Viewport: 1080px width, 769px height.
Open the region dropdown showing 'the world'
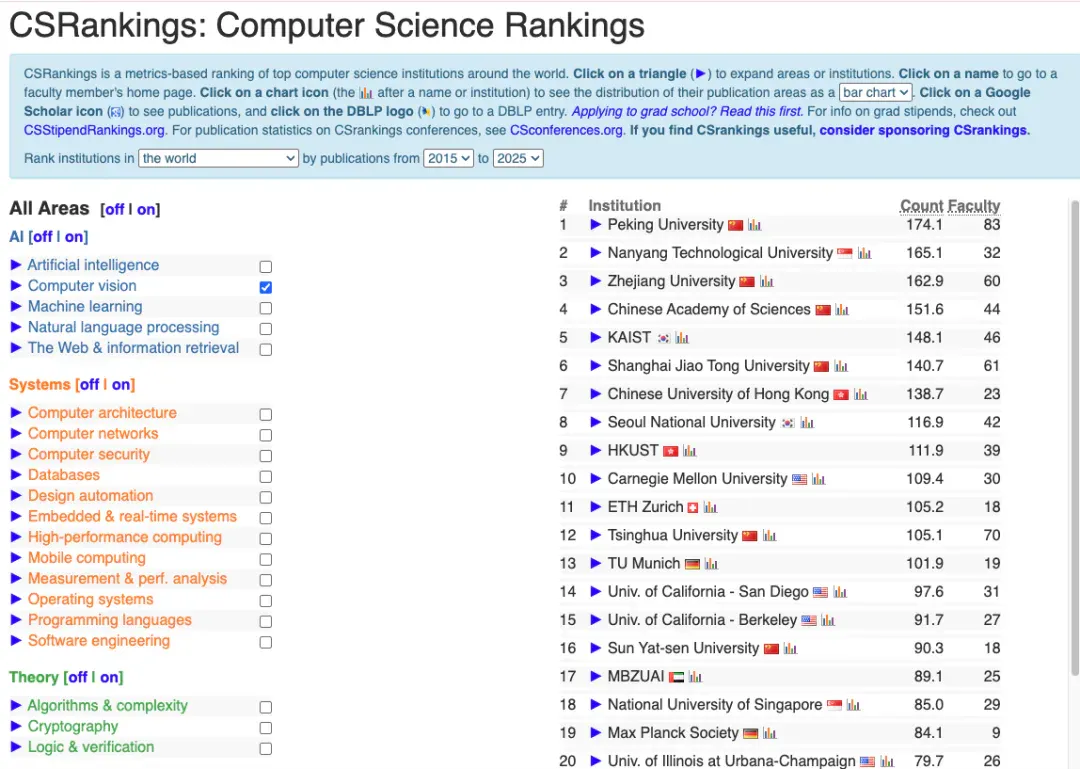[218, 158]
